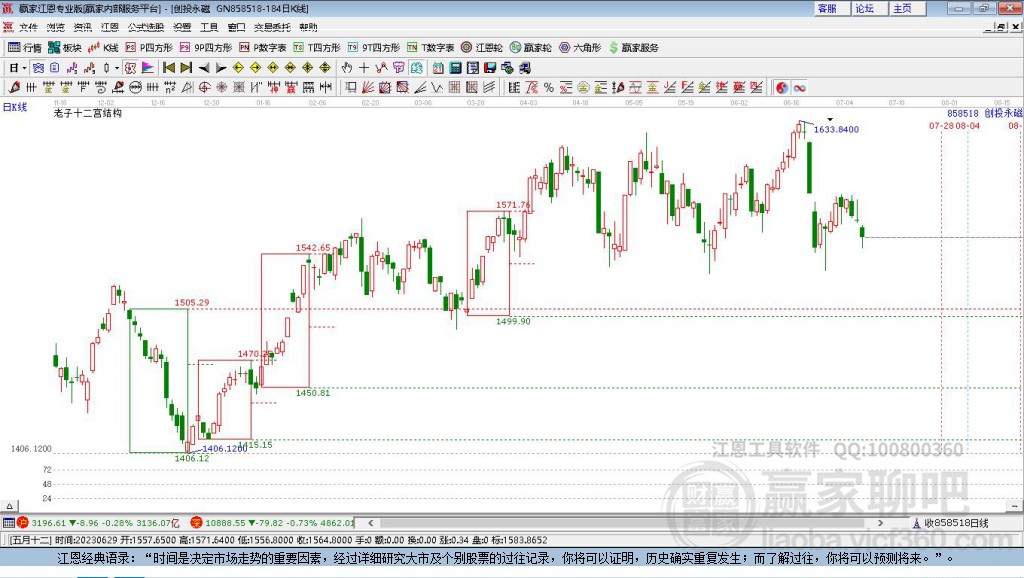Select the hand pan tool
This screenshot has width=1024, height=578.
346,68
